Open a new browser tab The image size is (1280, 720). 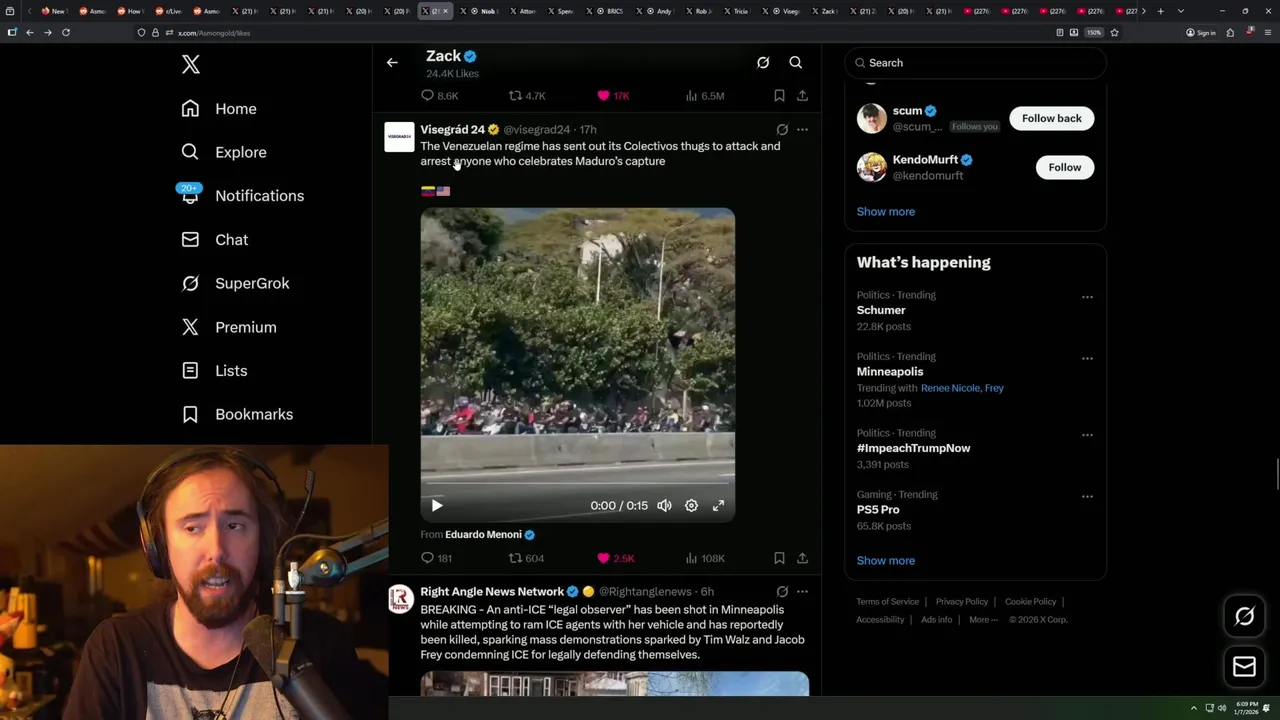click(1160, 11)
